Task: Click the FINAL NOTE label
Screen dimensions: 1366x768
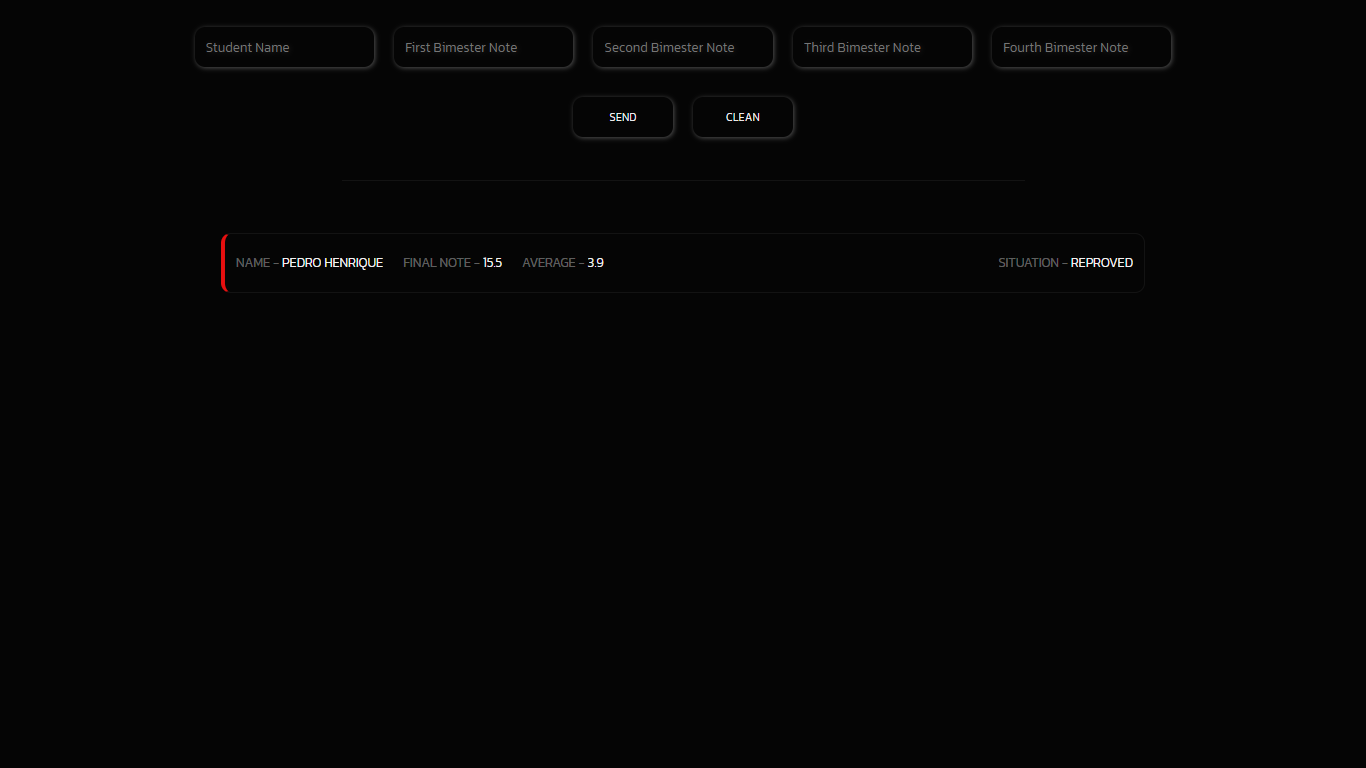Action: (x=436, y=263)
